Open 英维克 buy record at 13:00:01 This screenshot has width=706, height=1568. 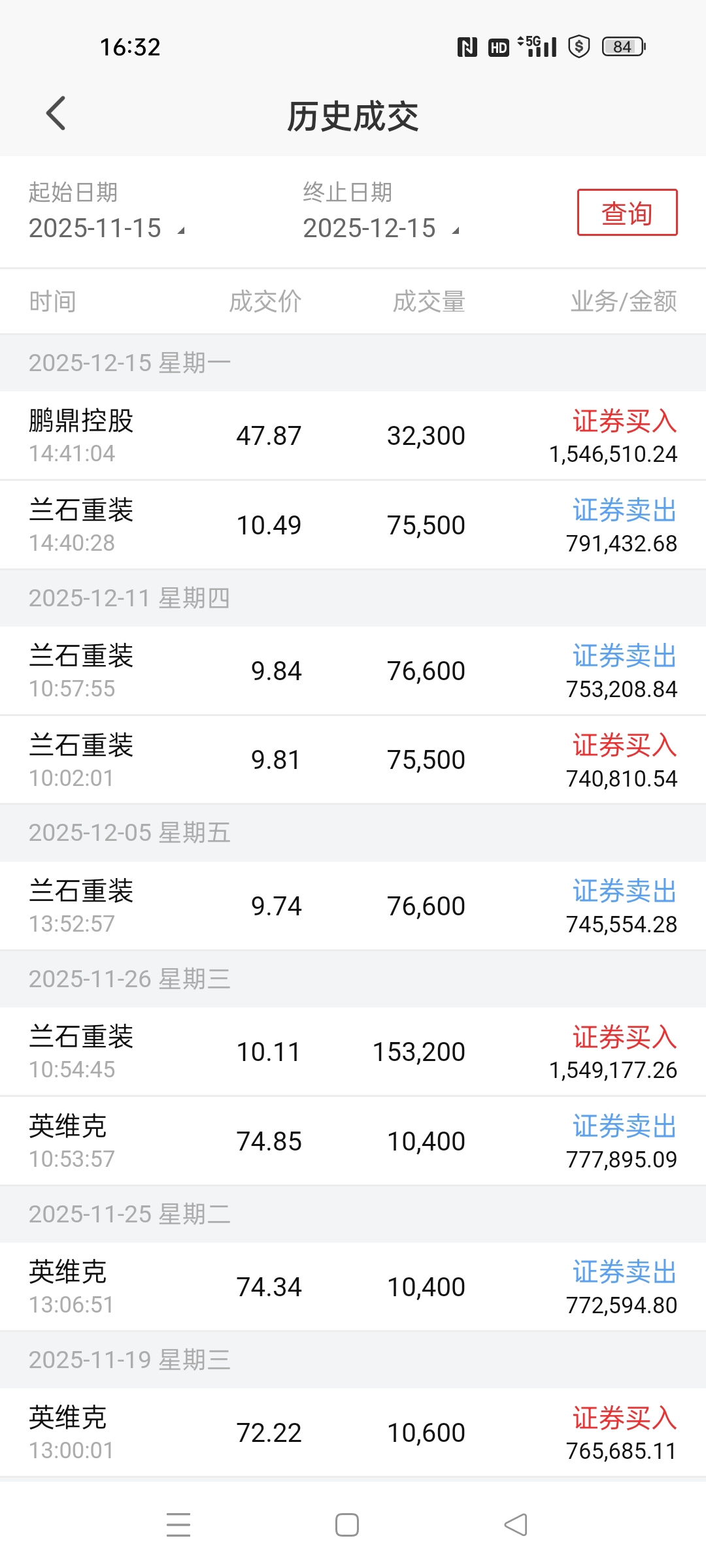[353, 1433]
